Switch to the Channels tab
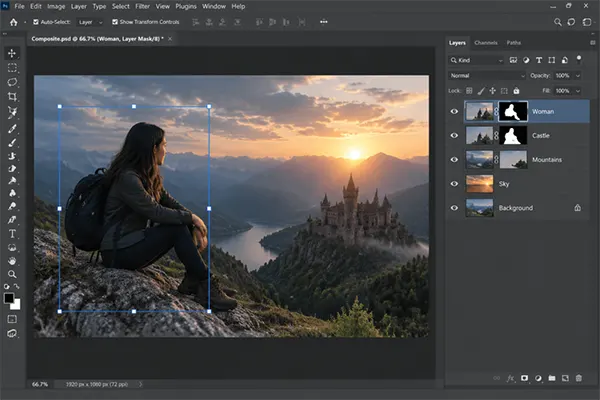 [x=486, y=43]
